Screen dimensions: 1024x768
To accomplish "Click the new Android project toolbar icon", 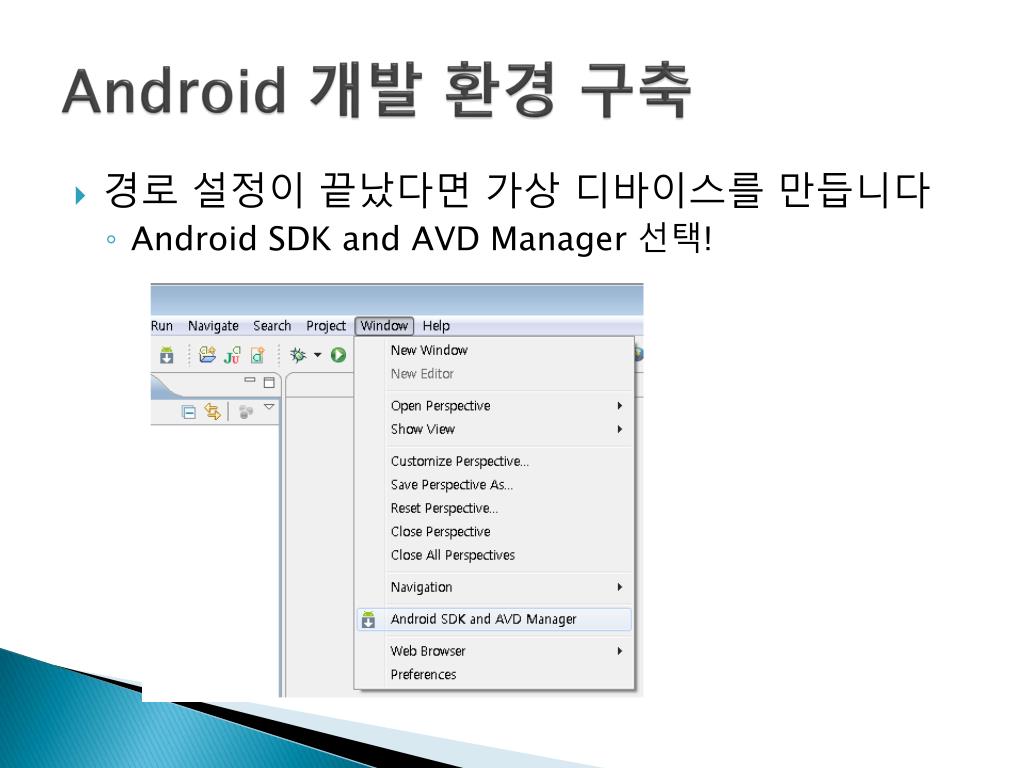I will click(x=208, y=355).
